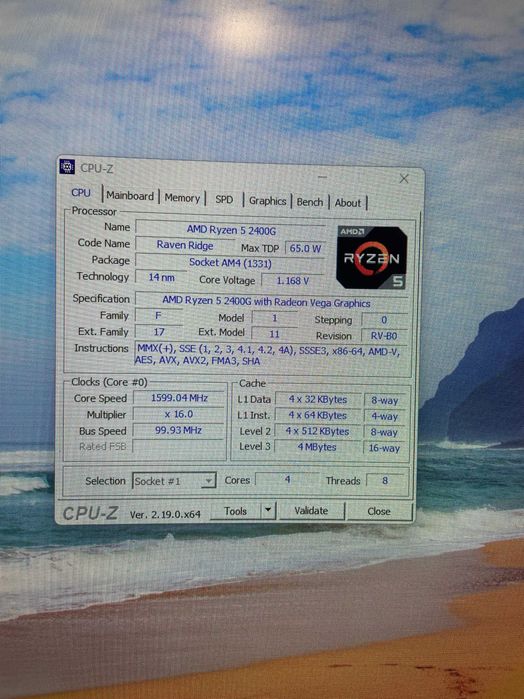
Task: Click the Revision value RV-B0
Action: 384,336
